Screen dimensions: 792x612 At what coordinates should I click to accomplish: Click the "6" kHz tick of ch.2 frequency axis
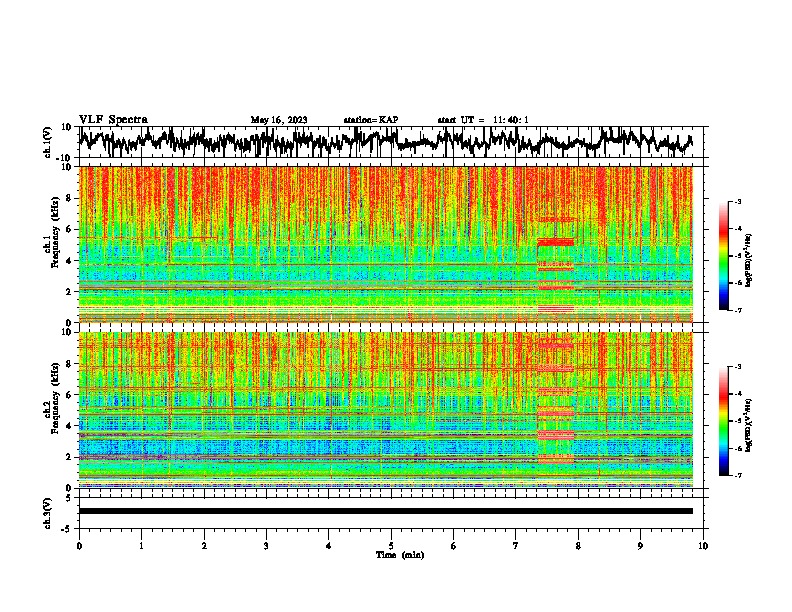click(70, 394)
